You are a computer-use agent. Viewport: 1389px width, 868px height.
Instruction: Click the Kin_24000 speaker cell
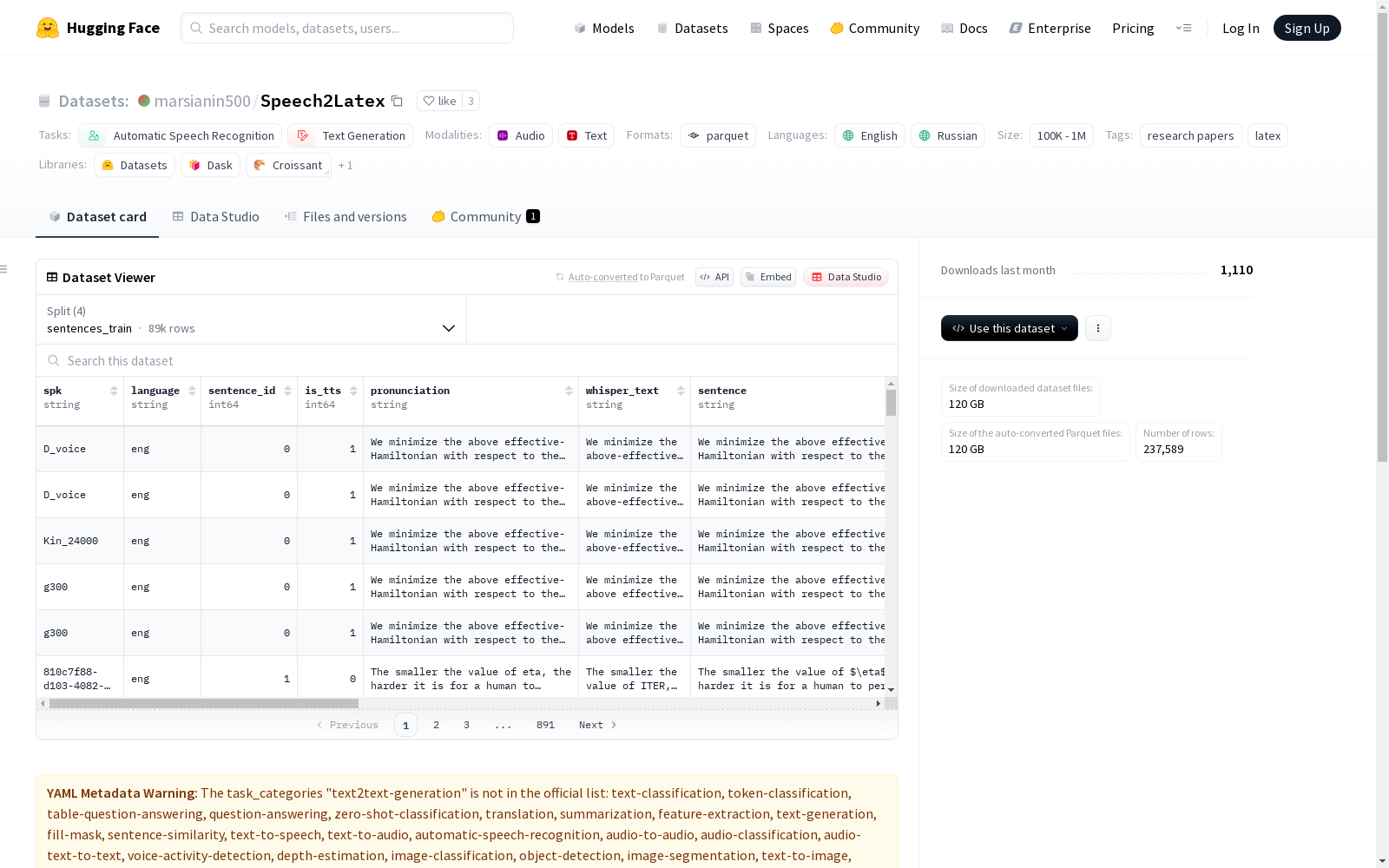coord(80,541)
